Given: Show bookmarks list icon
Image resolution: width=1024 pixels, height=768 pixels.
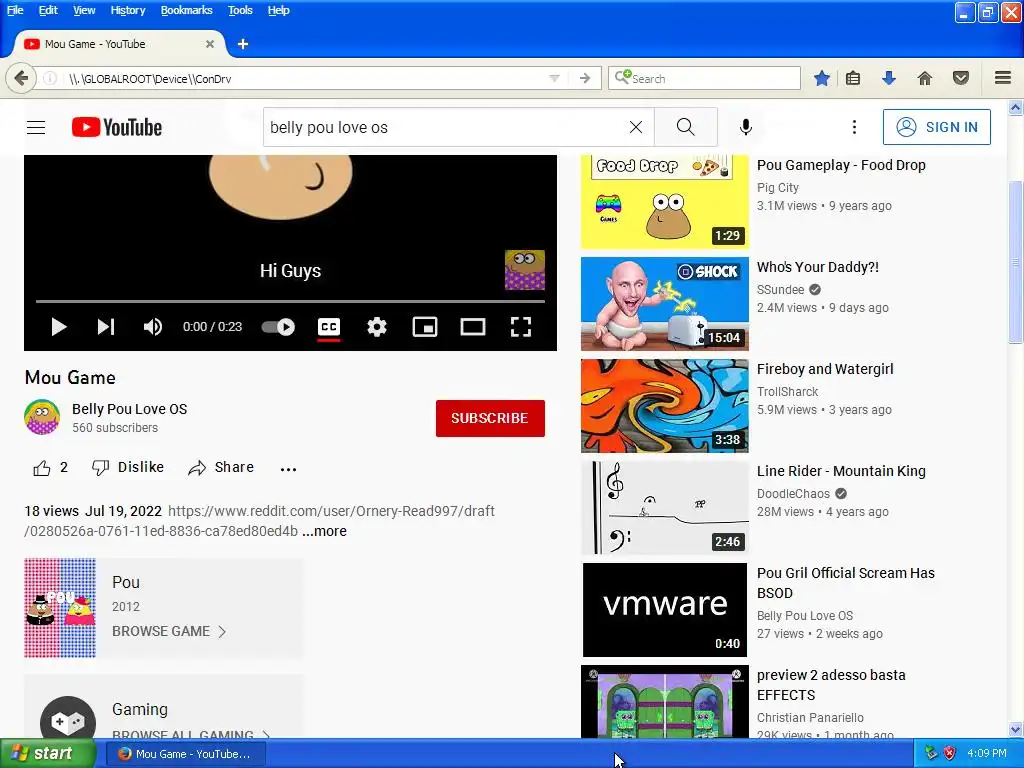Looking at the screenshot, I should (853, 78).
